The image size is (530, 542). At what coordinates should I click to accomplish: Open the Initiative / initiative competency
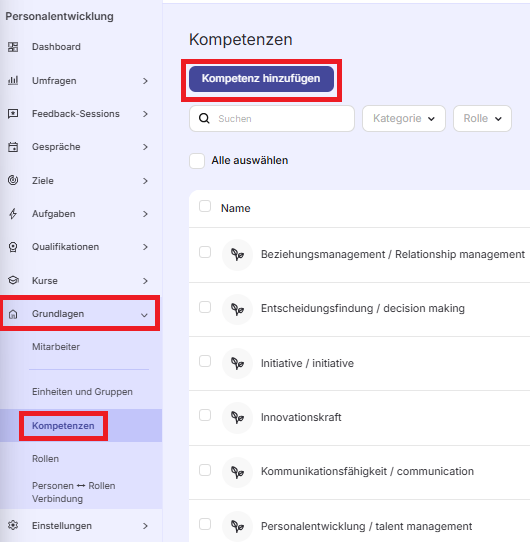[x=307, y=363]
